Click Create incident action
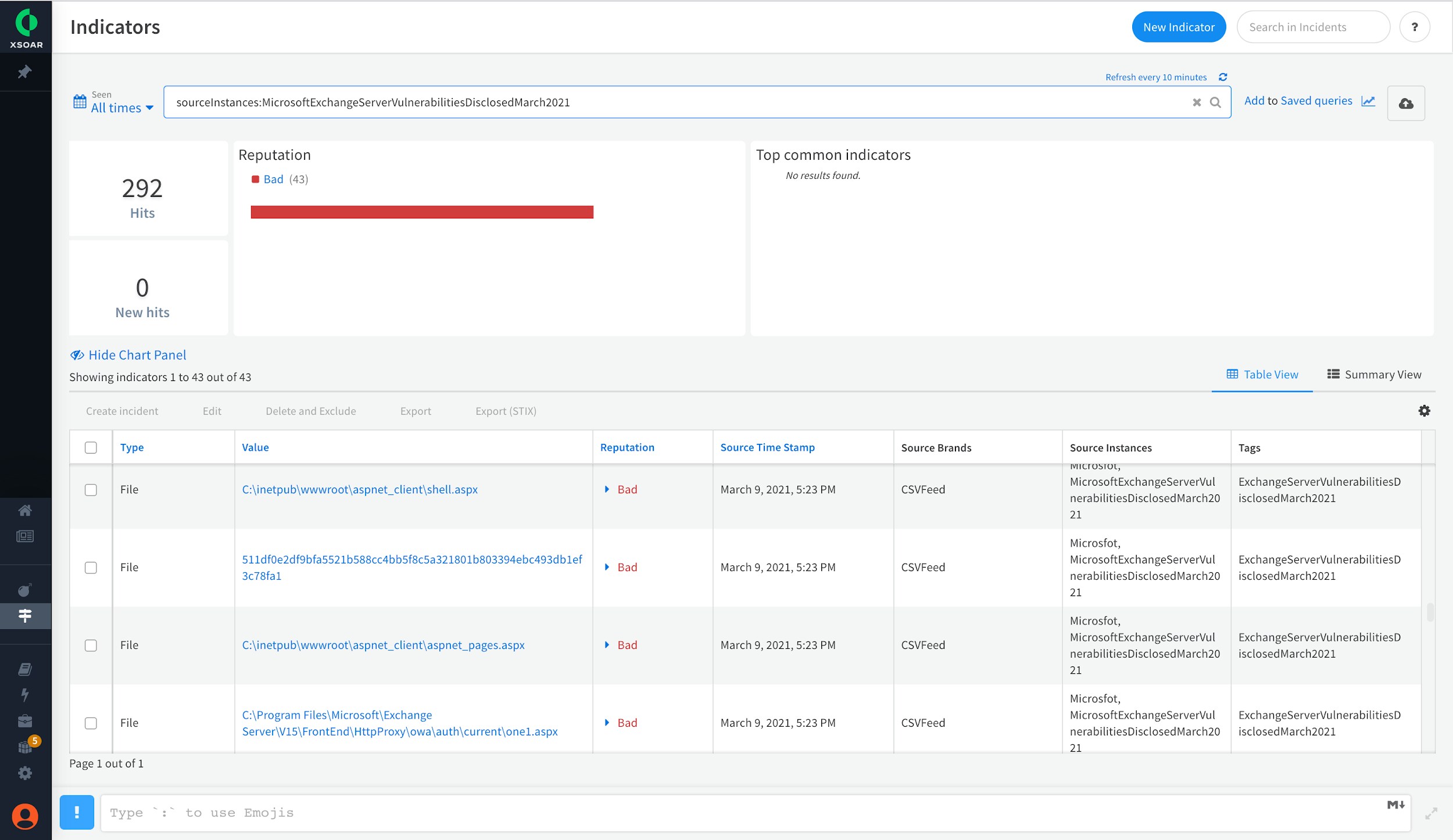Screen dimensions: 1453x840 point(122,411)
